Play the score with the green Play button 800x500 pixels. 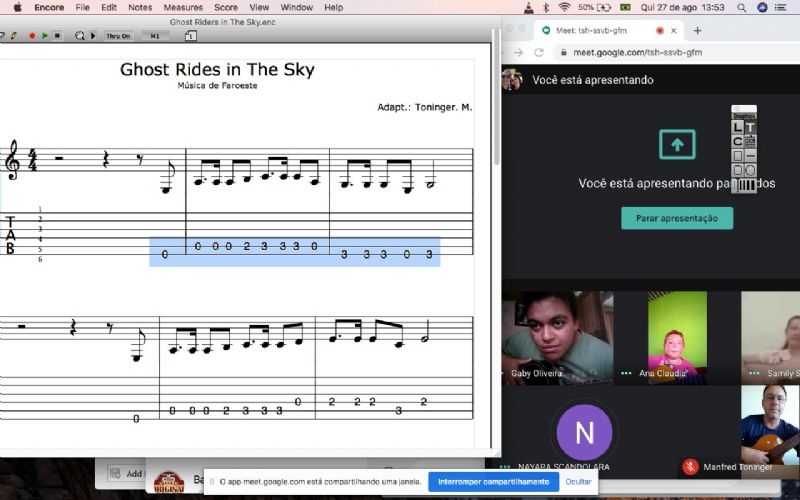click(45, 36)
